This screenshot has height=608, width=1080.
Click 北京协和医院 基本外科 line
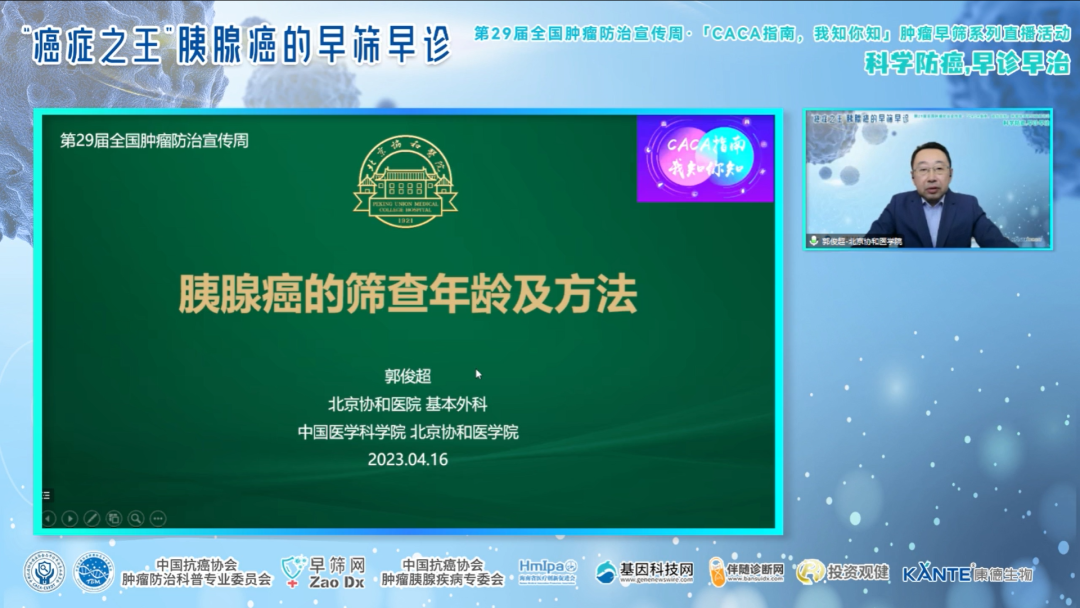[408, 404]
